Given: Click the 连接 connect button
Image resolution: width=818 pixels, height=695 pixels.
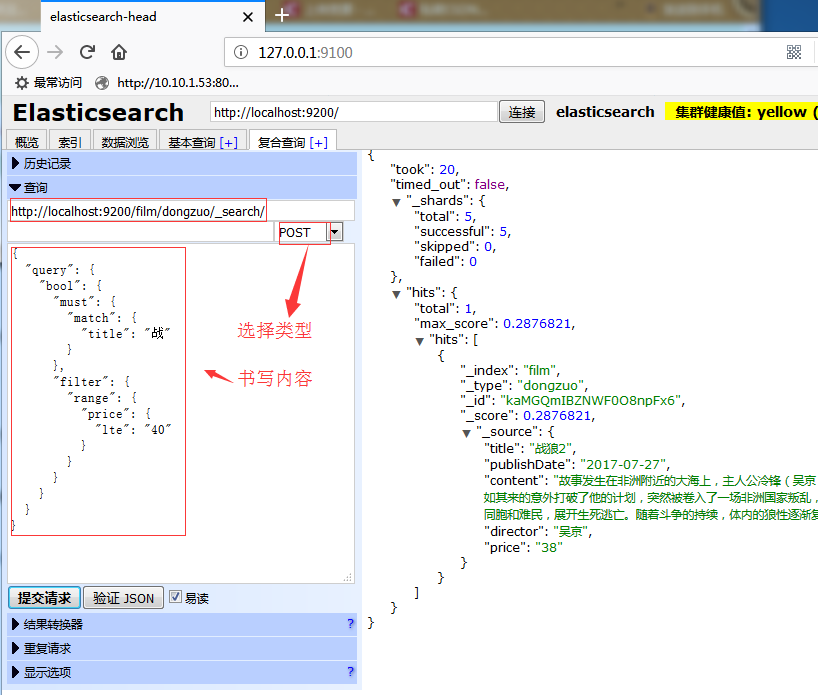Looking at the screenshot, I should click(x=522, y=112).
